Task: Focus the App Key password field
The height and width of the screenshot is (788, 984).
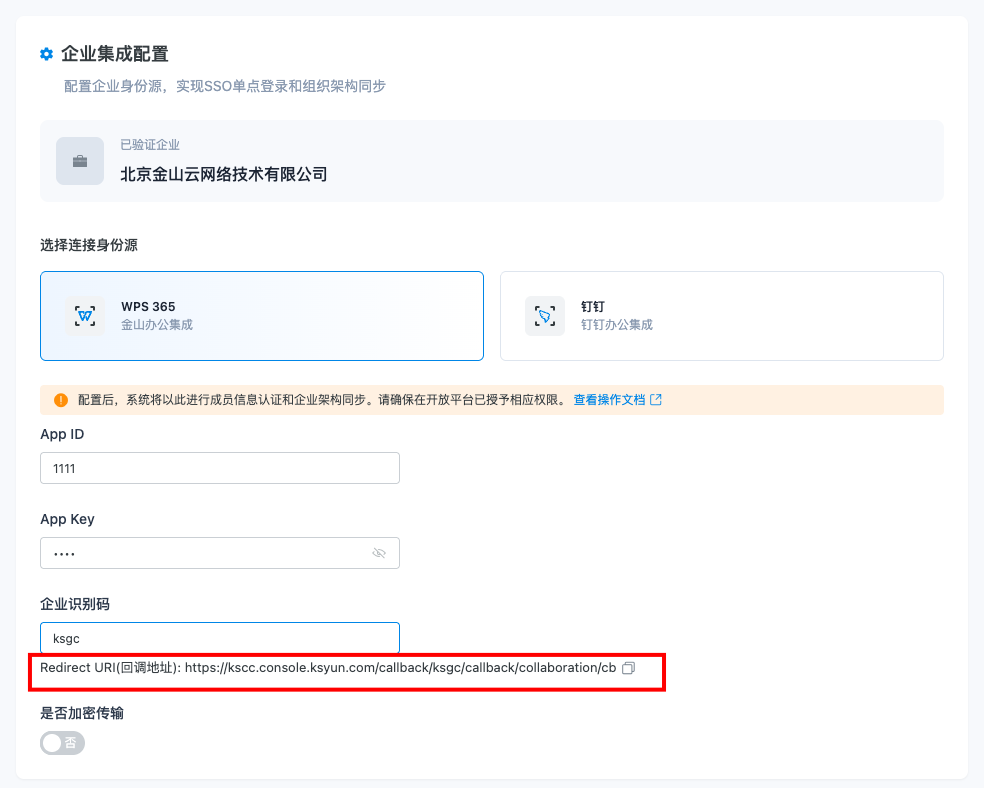Action: (x=220, y=553)
